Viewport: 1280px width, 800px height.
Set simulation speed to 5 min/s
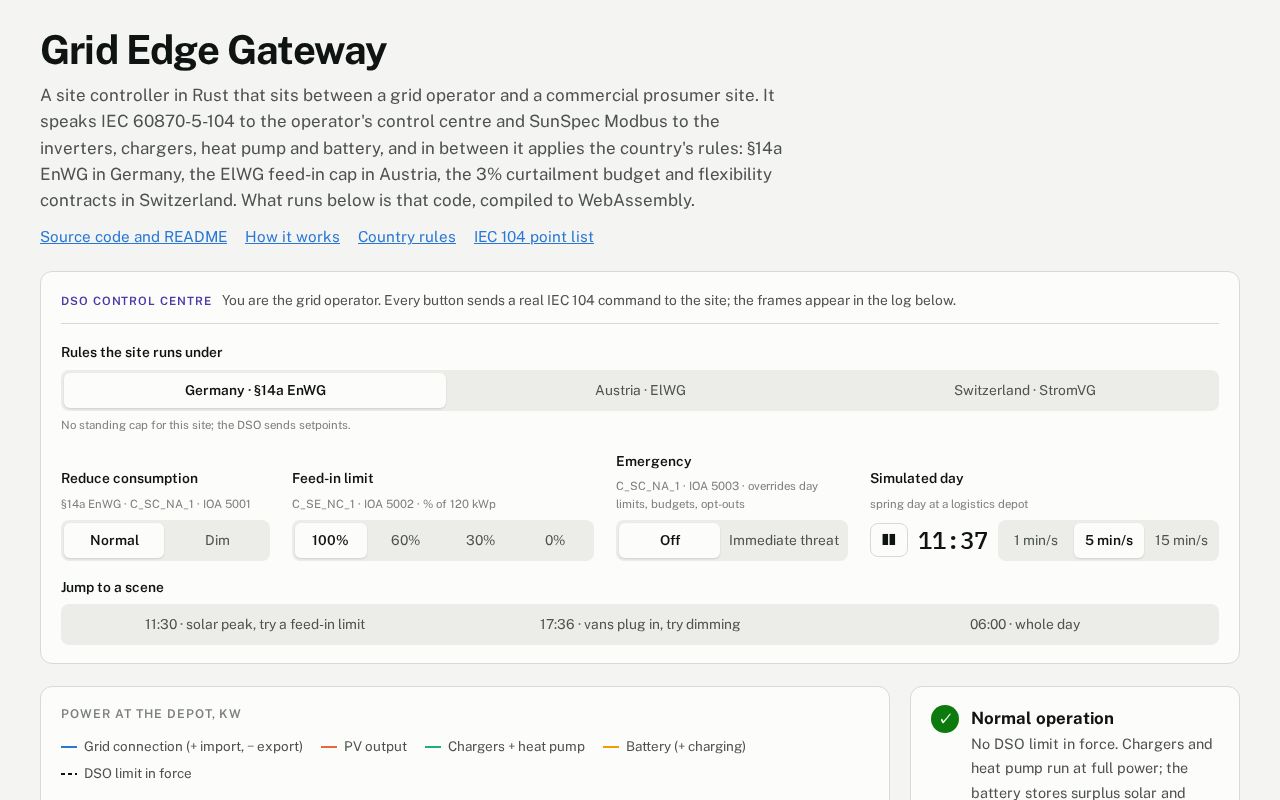[x=1109, y=540]
